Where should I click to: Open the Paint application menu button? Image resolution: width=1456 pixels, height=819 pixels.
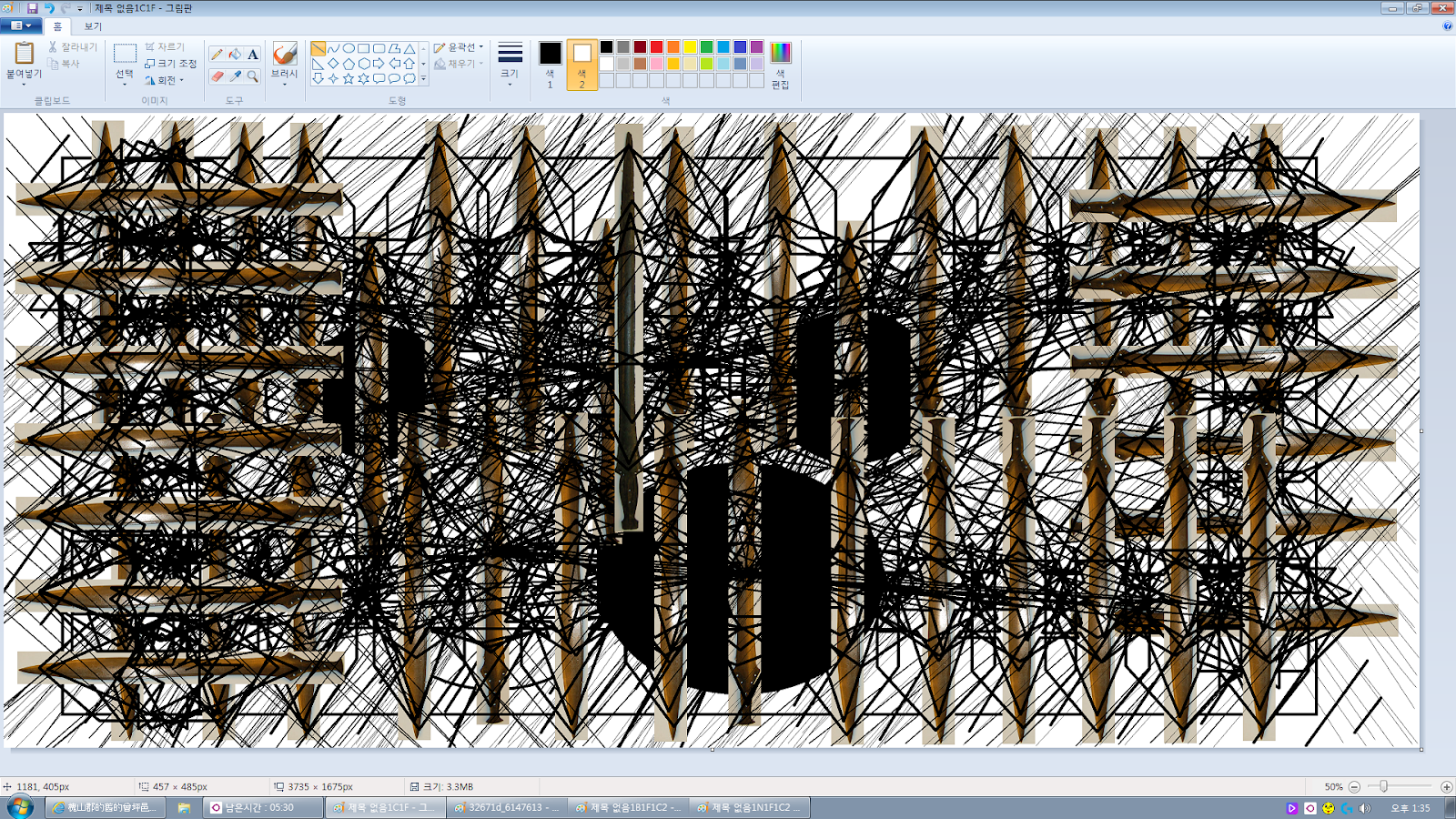click(x=21, y=25)
